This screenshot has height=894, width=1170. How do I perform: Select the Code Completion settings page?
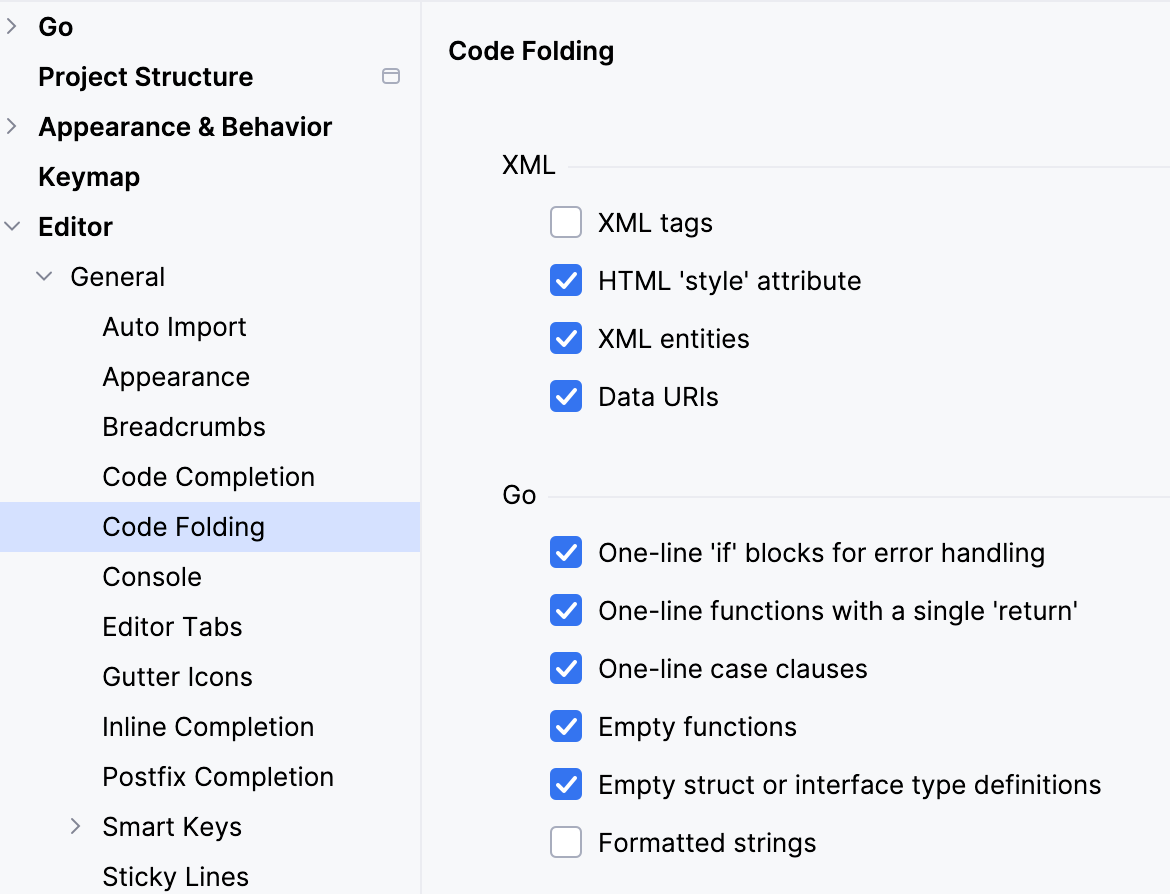click(208, 477)
